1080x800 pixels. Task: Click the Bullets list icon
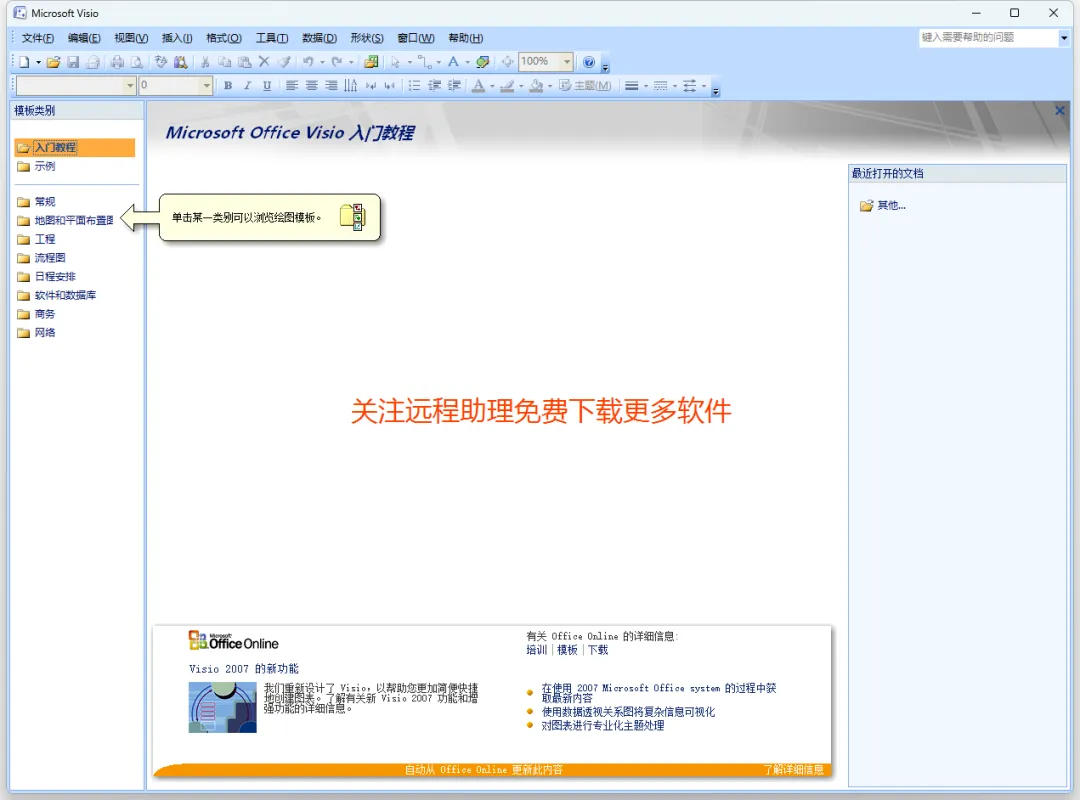coord(414,85)
